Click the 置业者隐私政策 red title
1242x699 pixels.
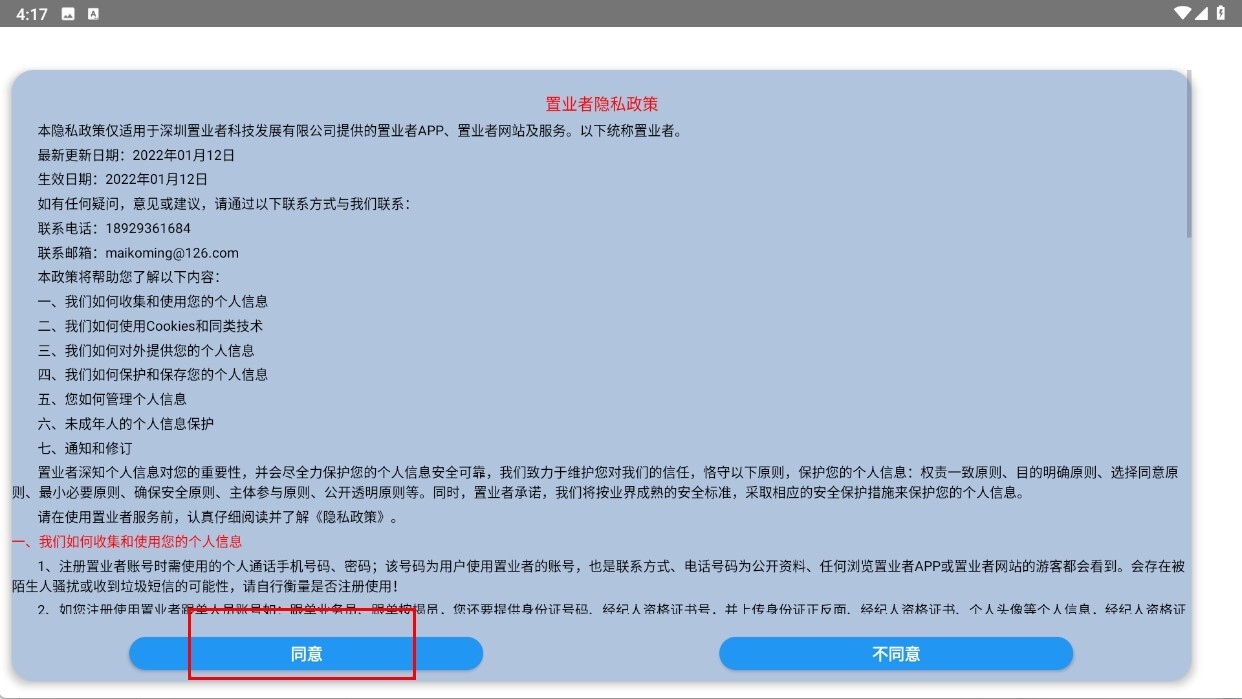[x=601, y=104]
